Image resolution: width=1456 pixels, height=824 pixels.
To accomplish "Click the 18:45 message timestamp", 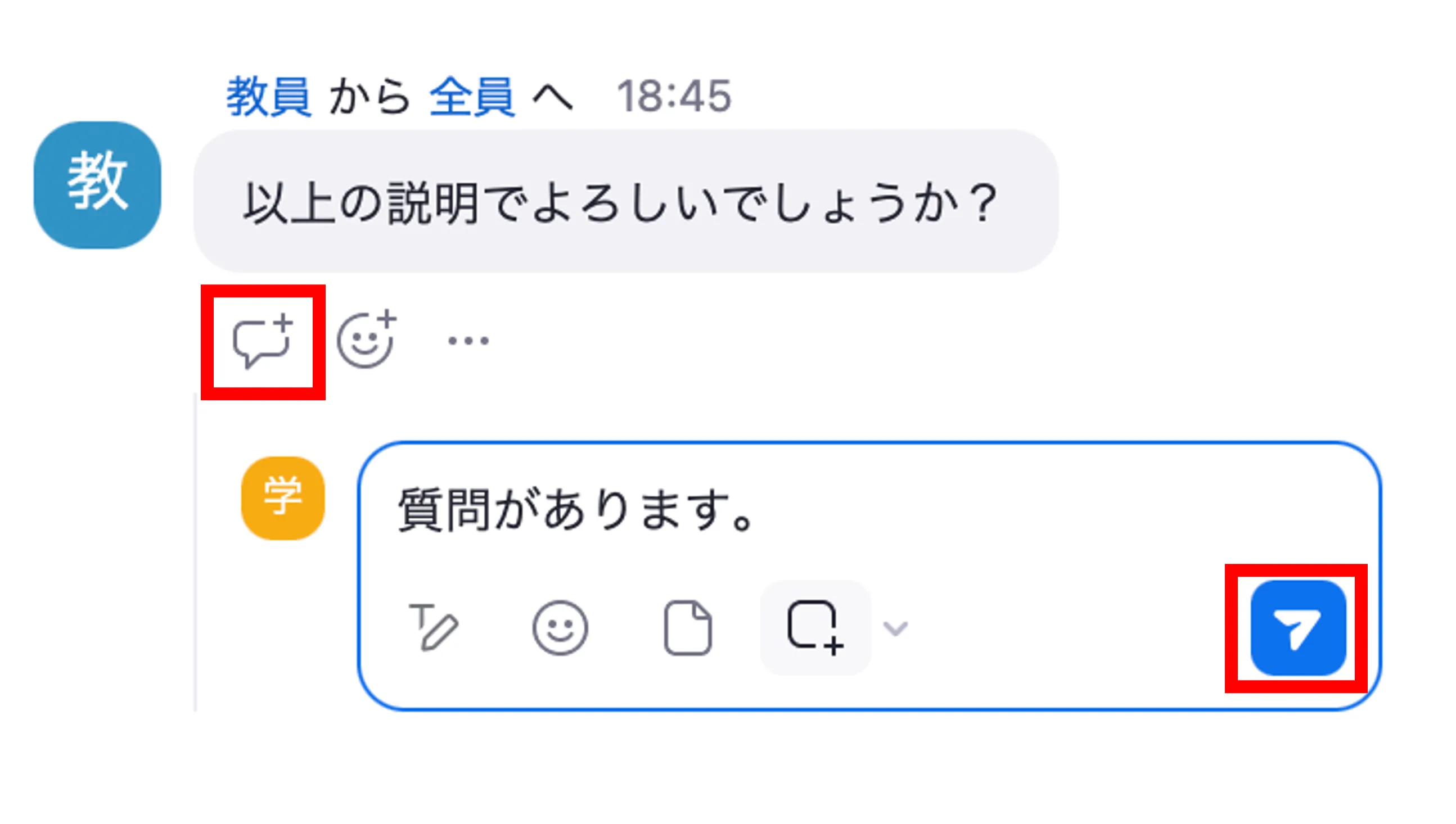I will pos(674,97).
